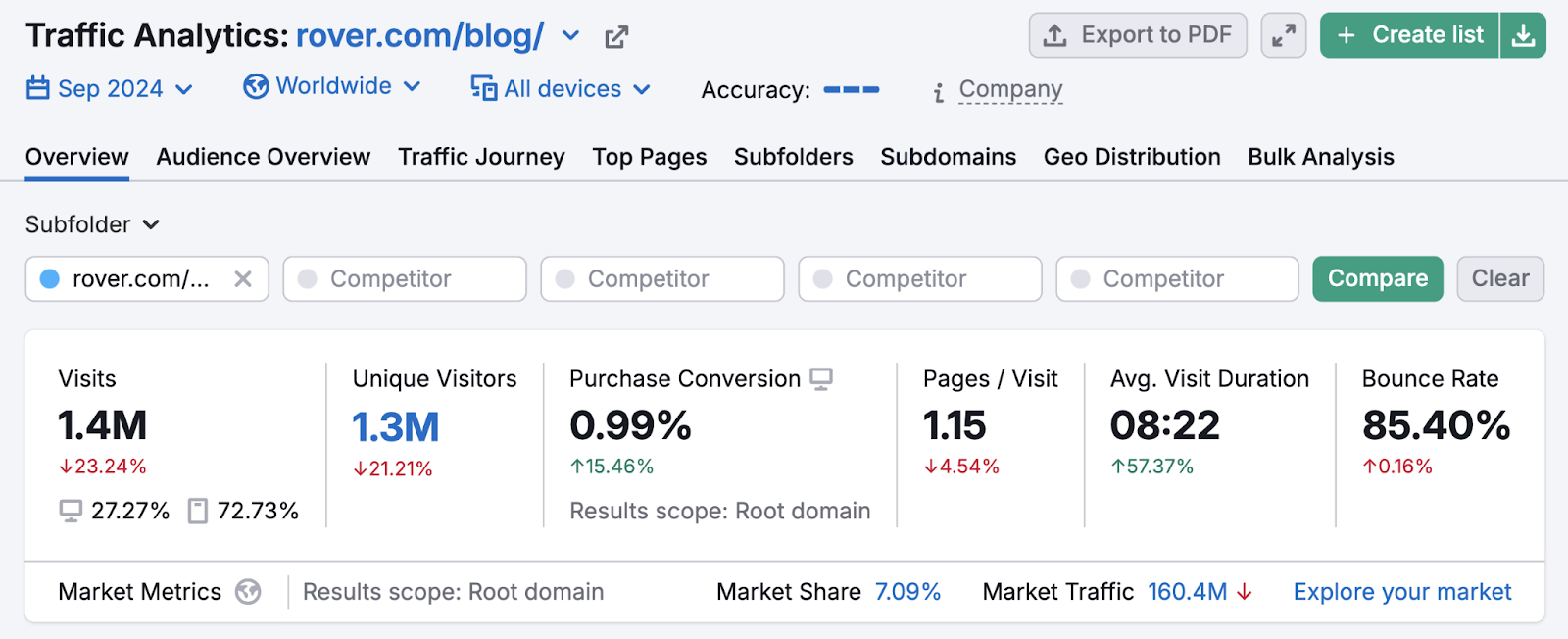Click the Clear button
This screenshot has height=639, width=1568.
click(1500, 279)
